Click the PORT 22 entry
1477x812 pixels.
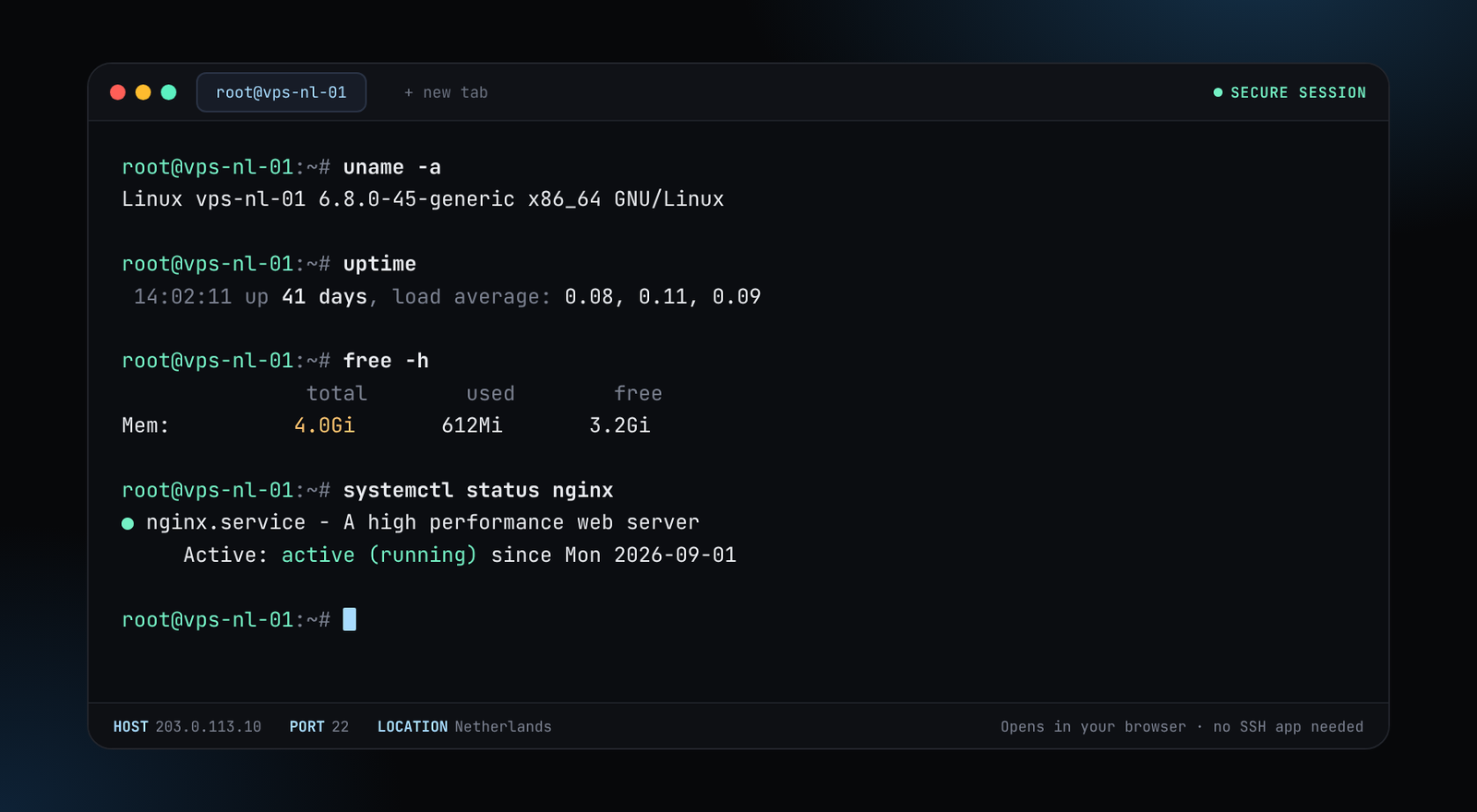click(319, 727)
